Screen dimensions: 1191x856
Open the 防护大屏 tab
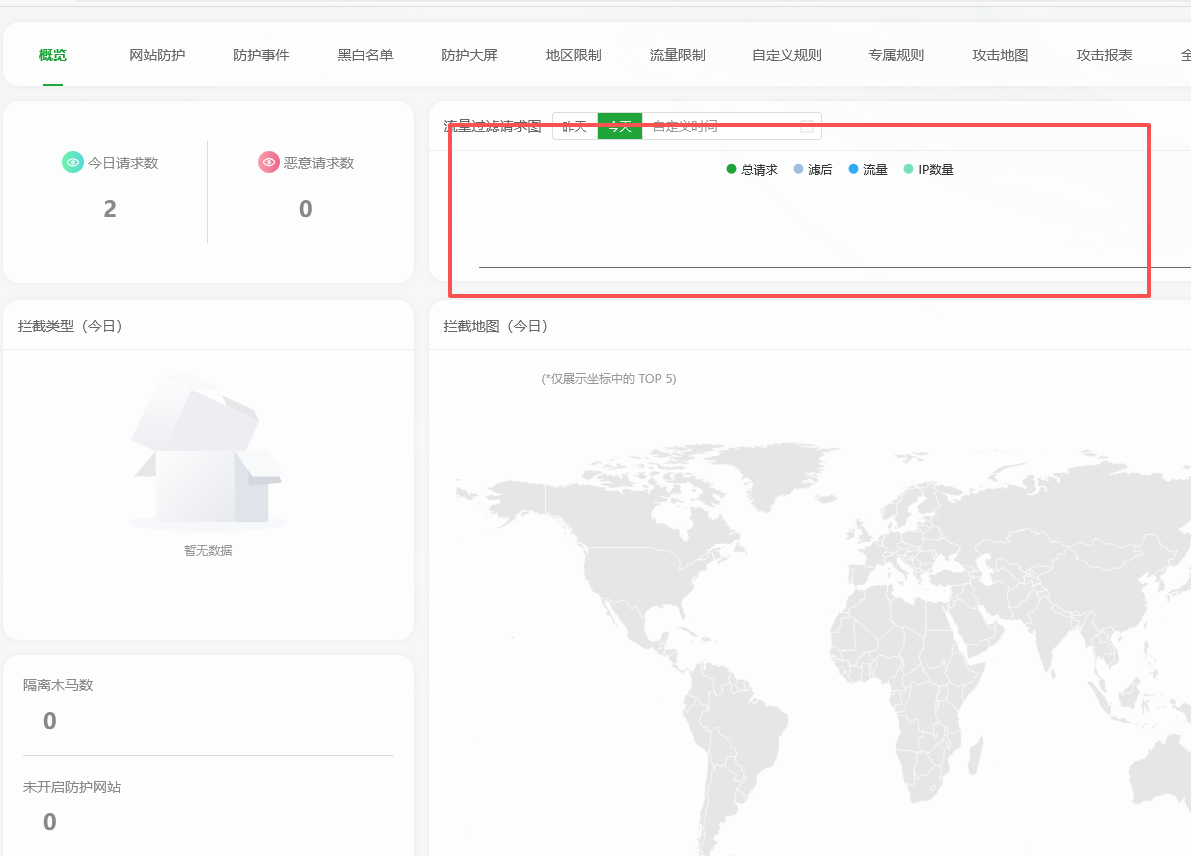[x=469, y=55]
